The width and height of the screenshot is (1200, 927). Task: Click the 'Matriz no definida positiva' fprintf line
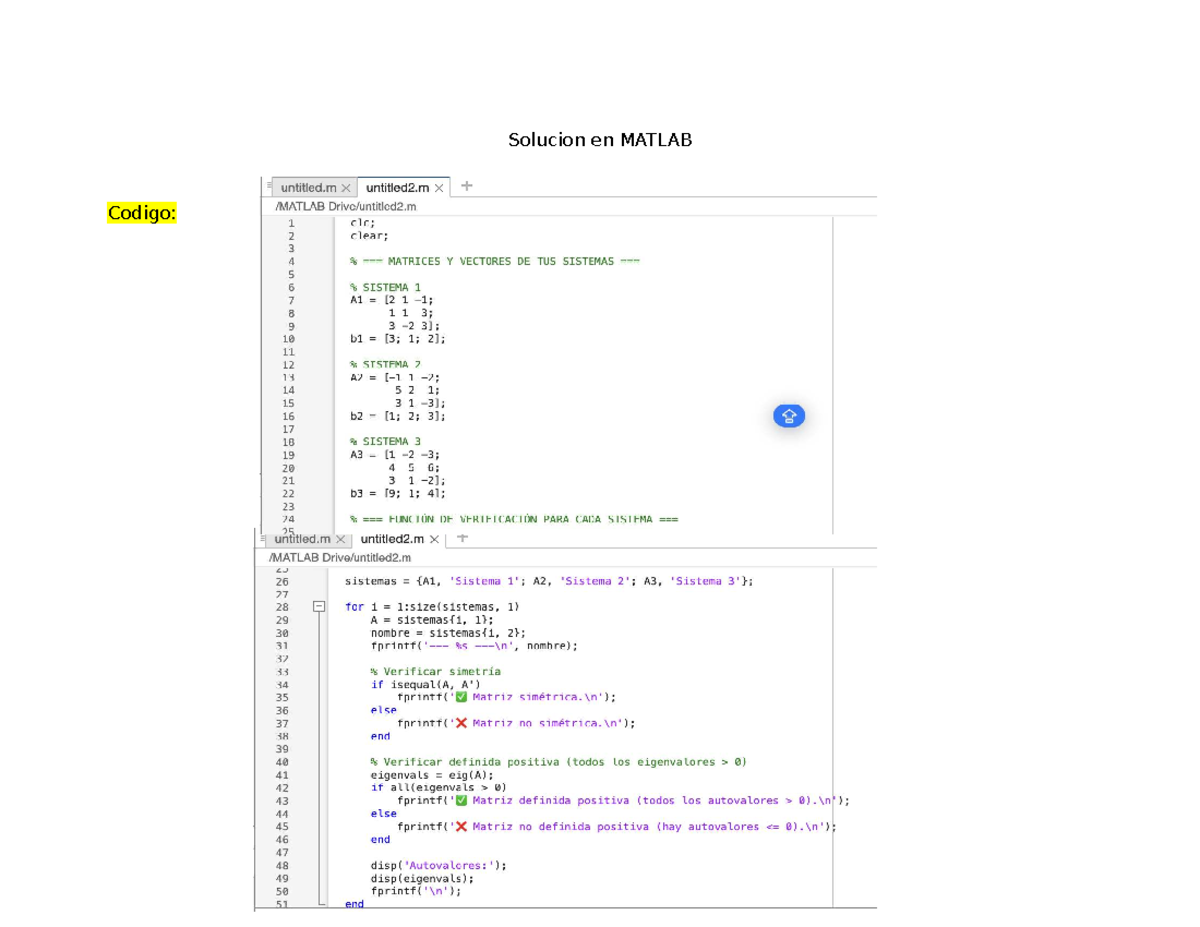click(617, 827)
